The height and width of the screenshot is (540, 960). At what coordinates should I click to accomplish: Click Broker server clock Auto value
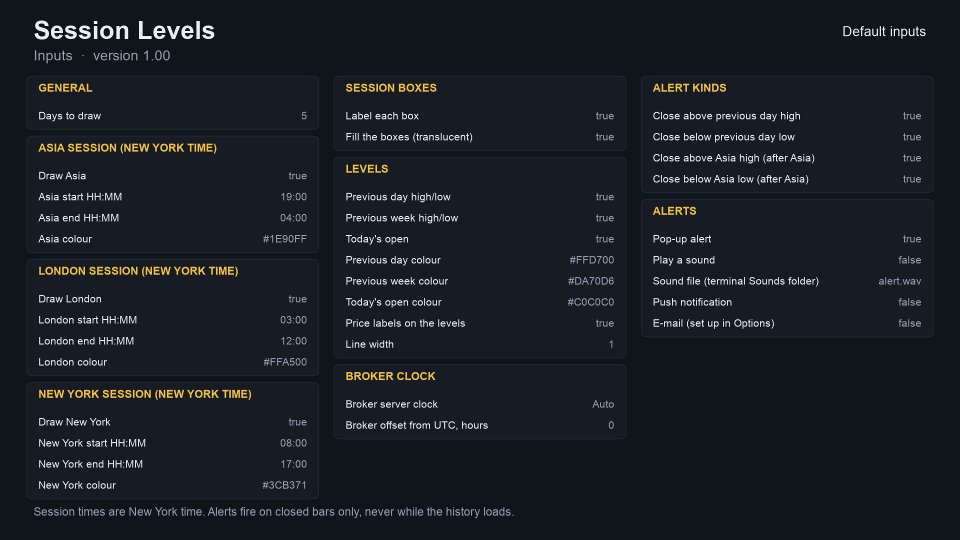point(603,404)
